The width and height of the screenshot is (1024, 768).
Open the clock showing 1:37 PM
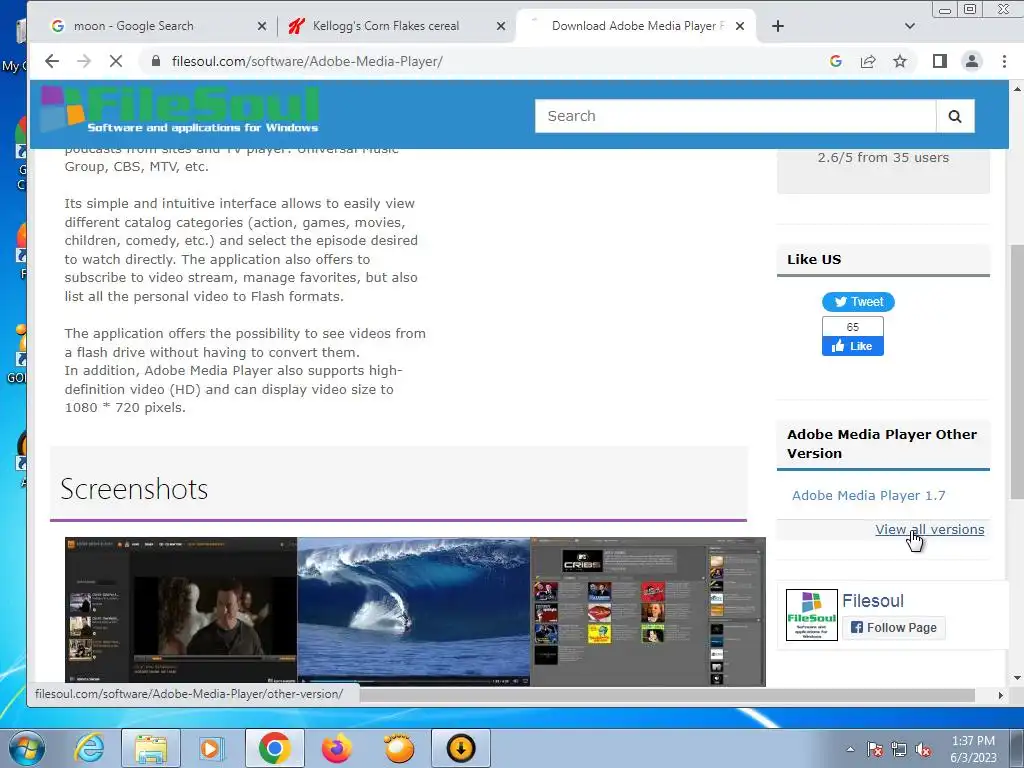973,749
